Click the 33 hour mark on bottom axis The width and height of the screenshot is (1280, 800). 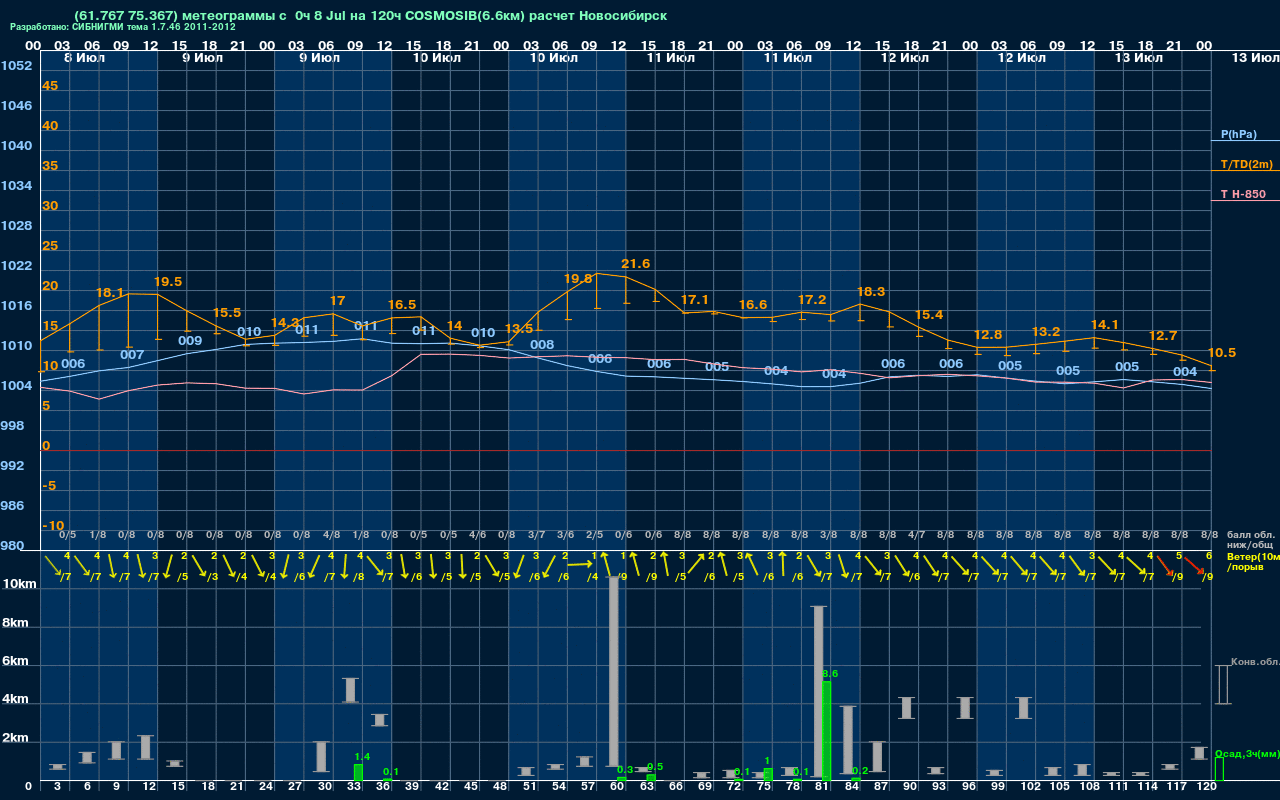coord(355,788)
